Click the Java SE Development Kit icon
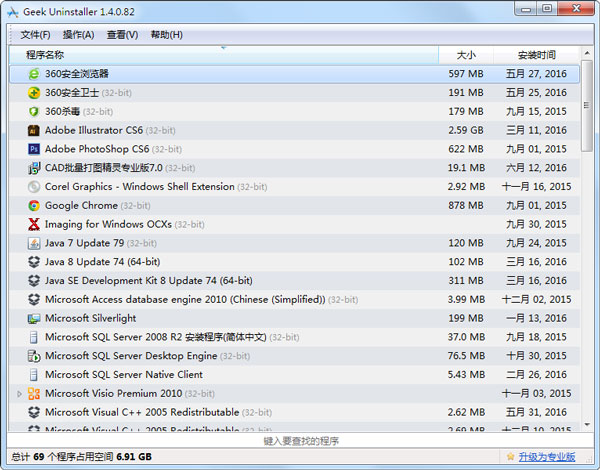This screenshot has width=600, height=470. tap(34, 281)
